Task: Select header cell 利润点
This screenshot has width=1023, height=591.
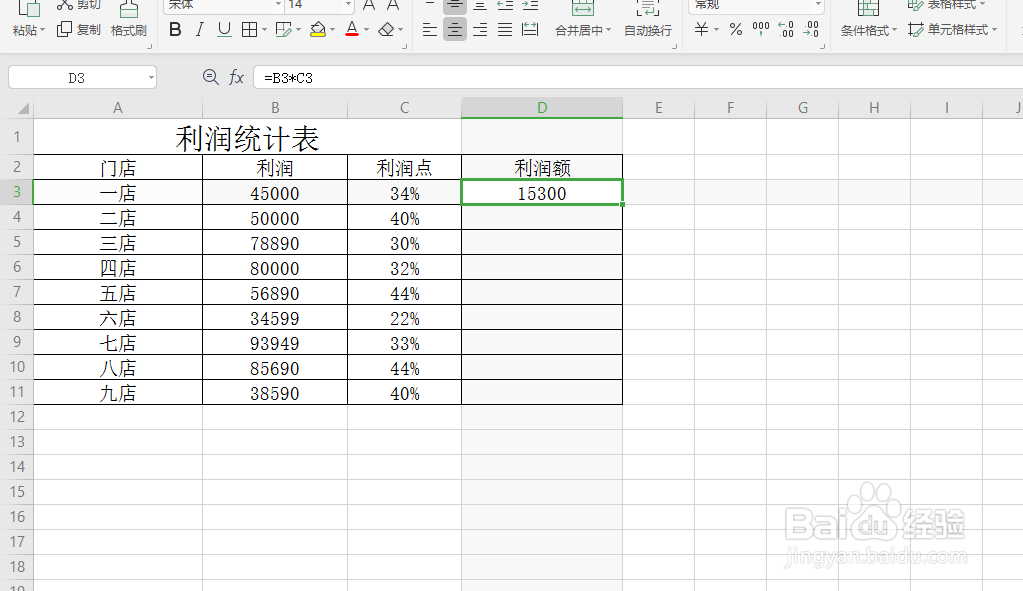Action: 405,168
